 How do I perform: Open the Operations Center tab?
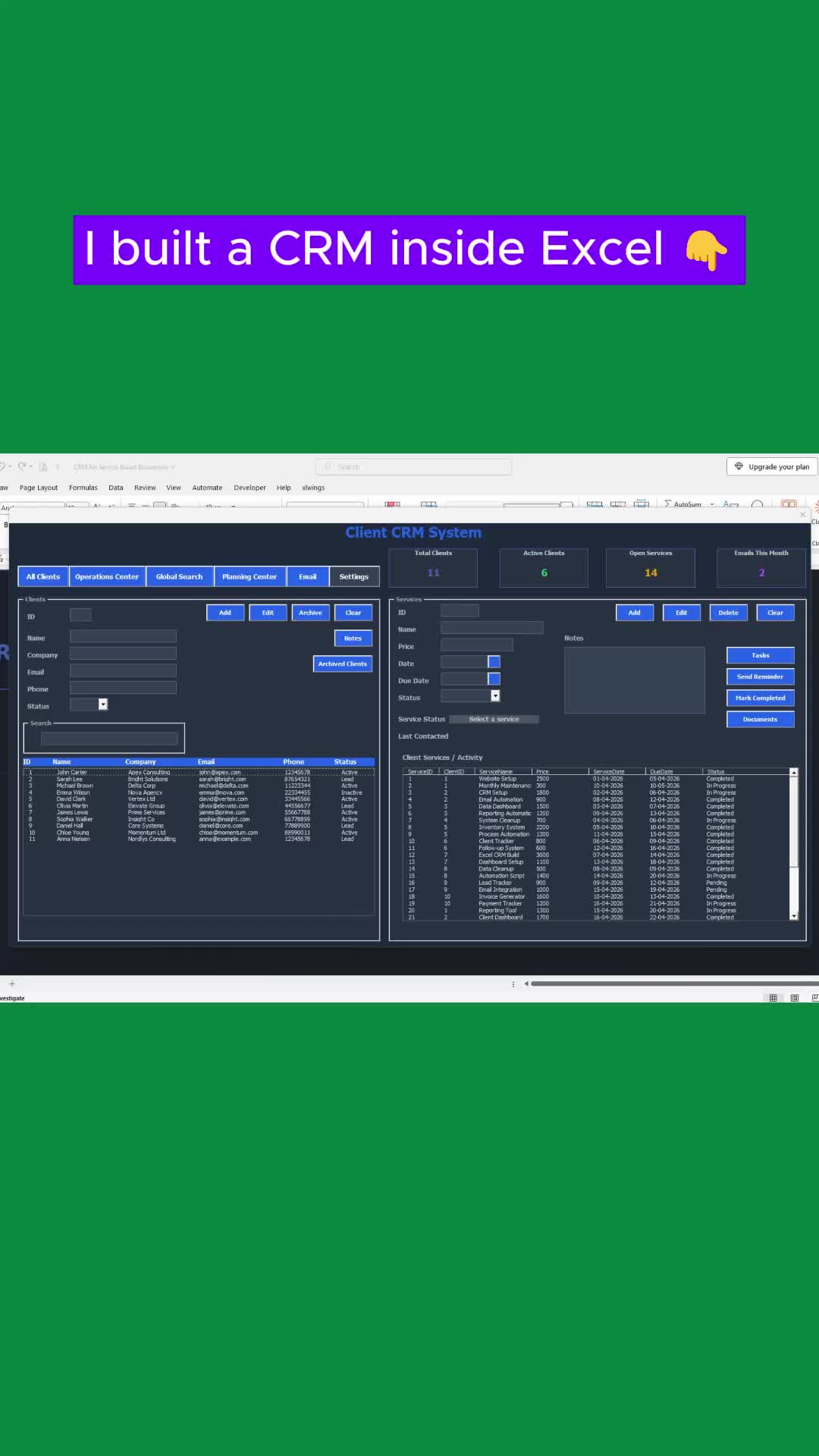coord(107,577)
